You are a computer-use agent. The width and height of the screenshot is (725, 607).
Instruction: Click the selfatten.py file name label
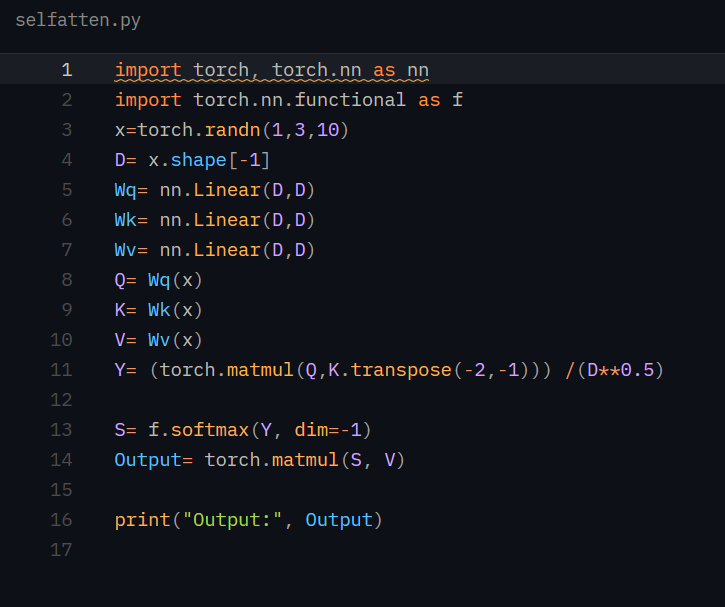tap(78, 20)
